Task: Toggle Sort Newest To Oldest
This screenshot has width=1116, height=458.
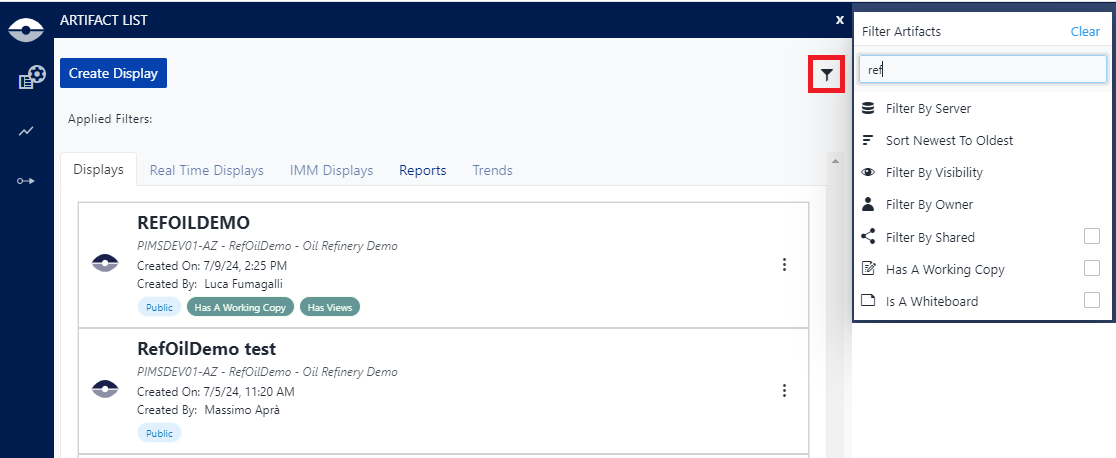Action: point(949,140)
